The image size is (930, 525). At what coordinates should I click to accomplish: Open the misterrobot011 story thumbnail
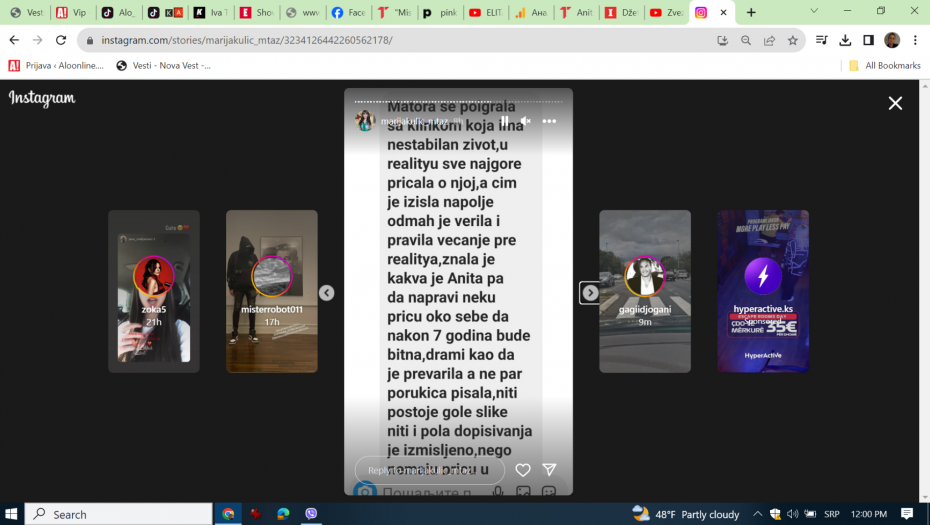(272, 291)
